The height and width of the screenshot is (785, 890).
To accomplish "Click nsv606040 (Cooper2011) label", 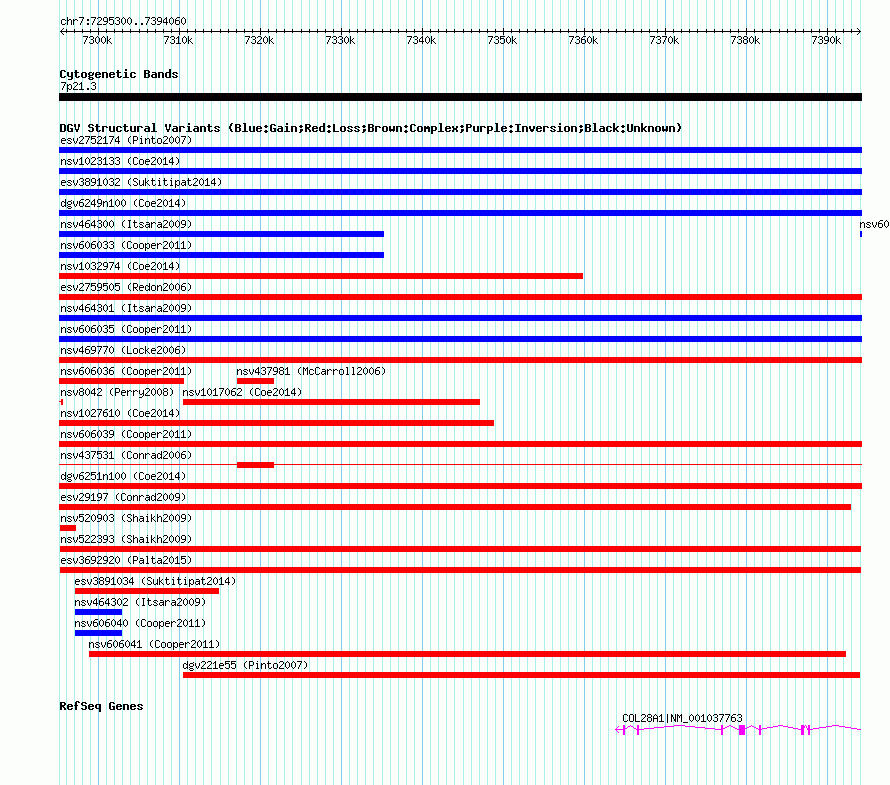I will pyautogui.click(x=140, y=623).
